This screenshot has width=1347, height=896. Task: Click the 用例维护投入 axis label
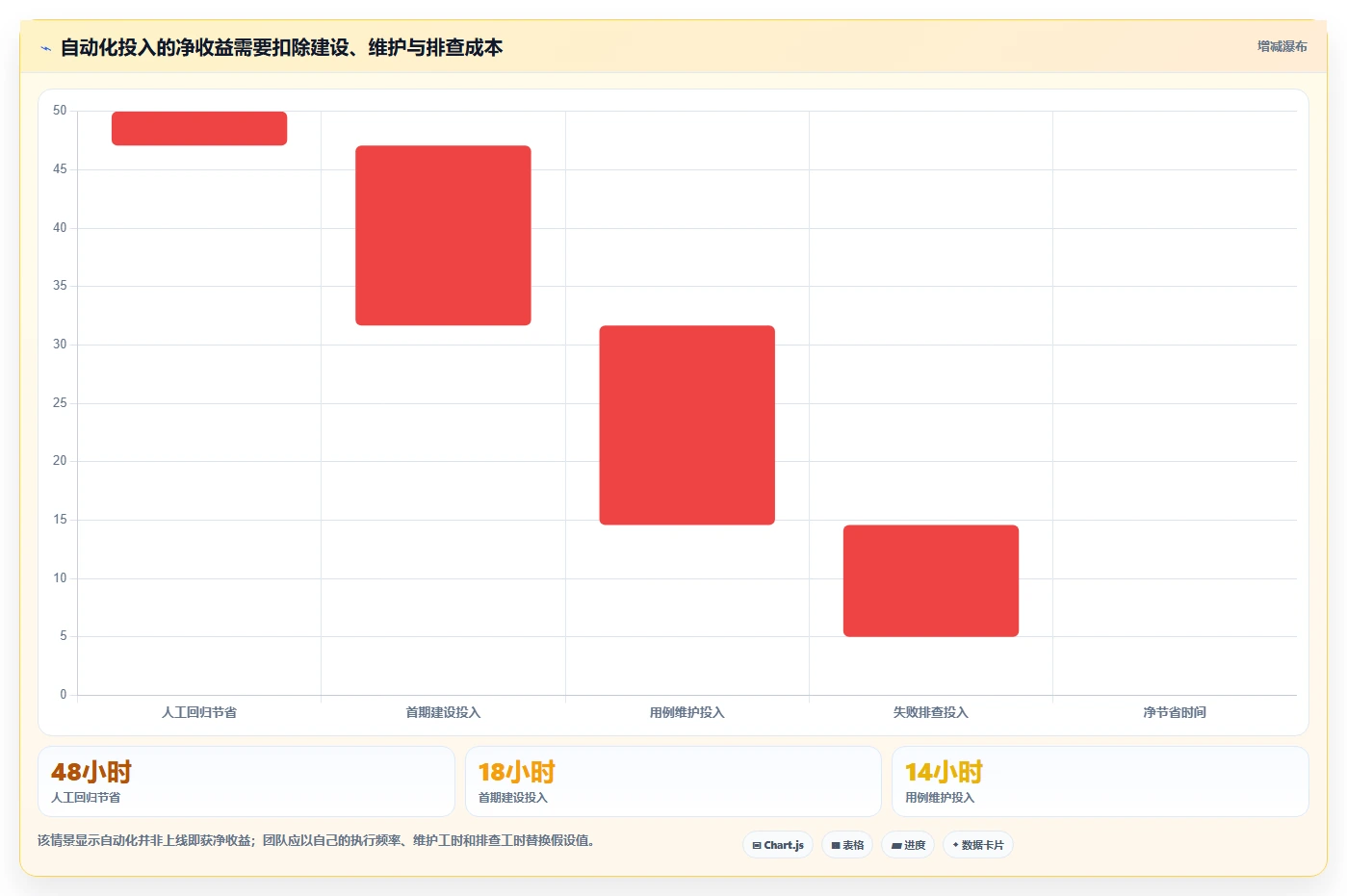(686, 712)
